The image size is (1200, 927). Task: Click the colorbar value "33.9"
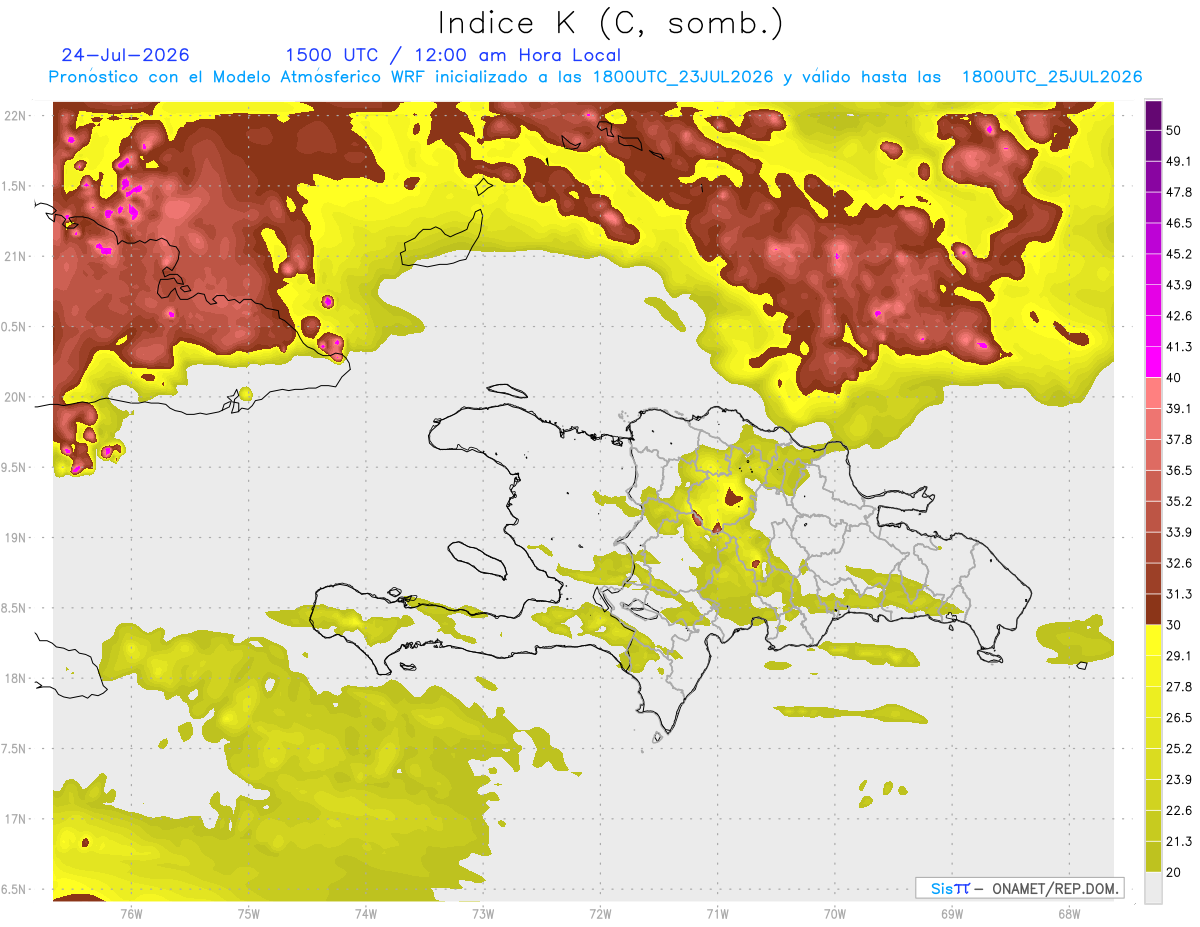coord(1178,532)
